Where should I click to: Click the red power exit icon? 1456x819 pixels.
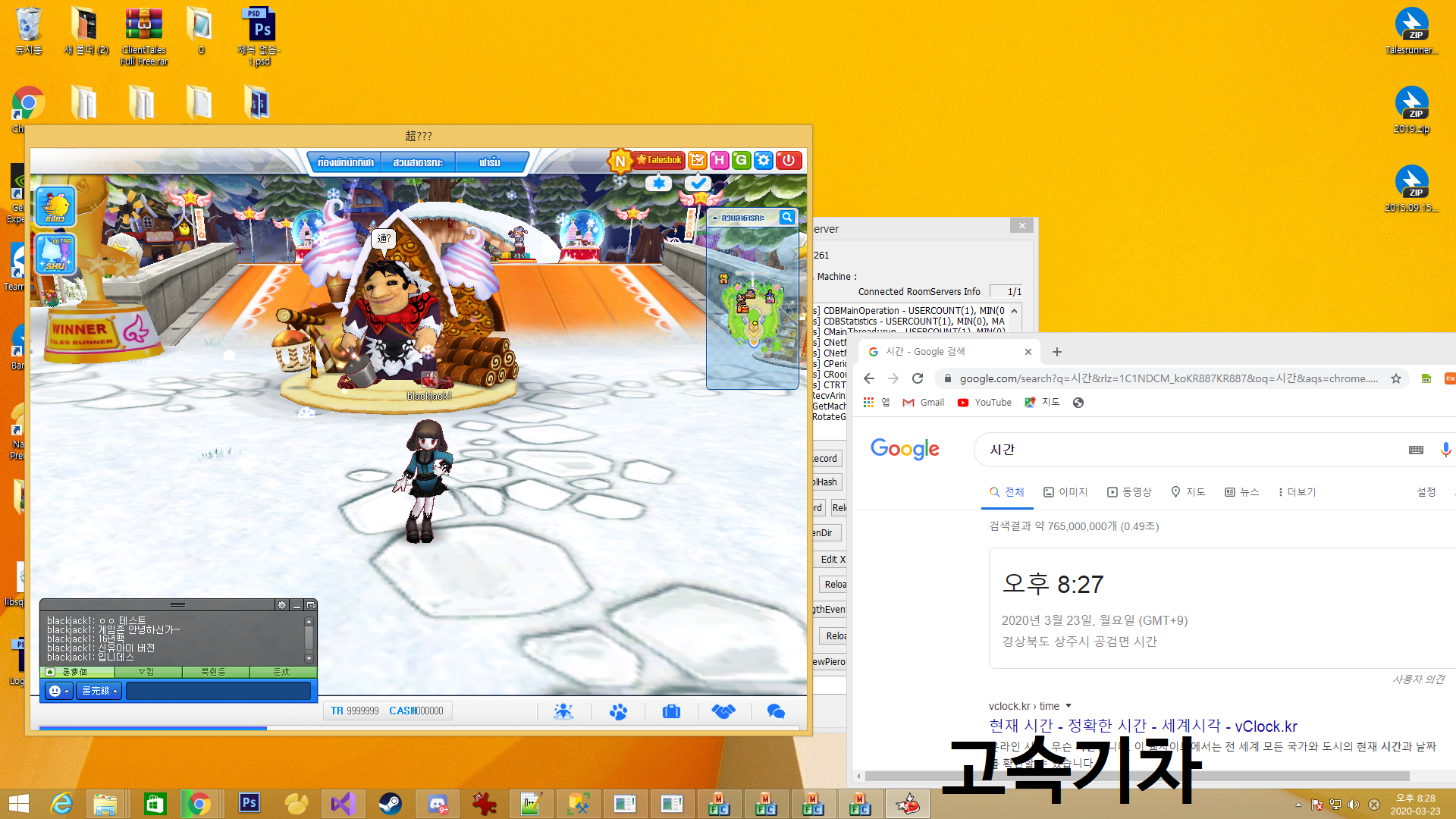[x=789, y=160]
